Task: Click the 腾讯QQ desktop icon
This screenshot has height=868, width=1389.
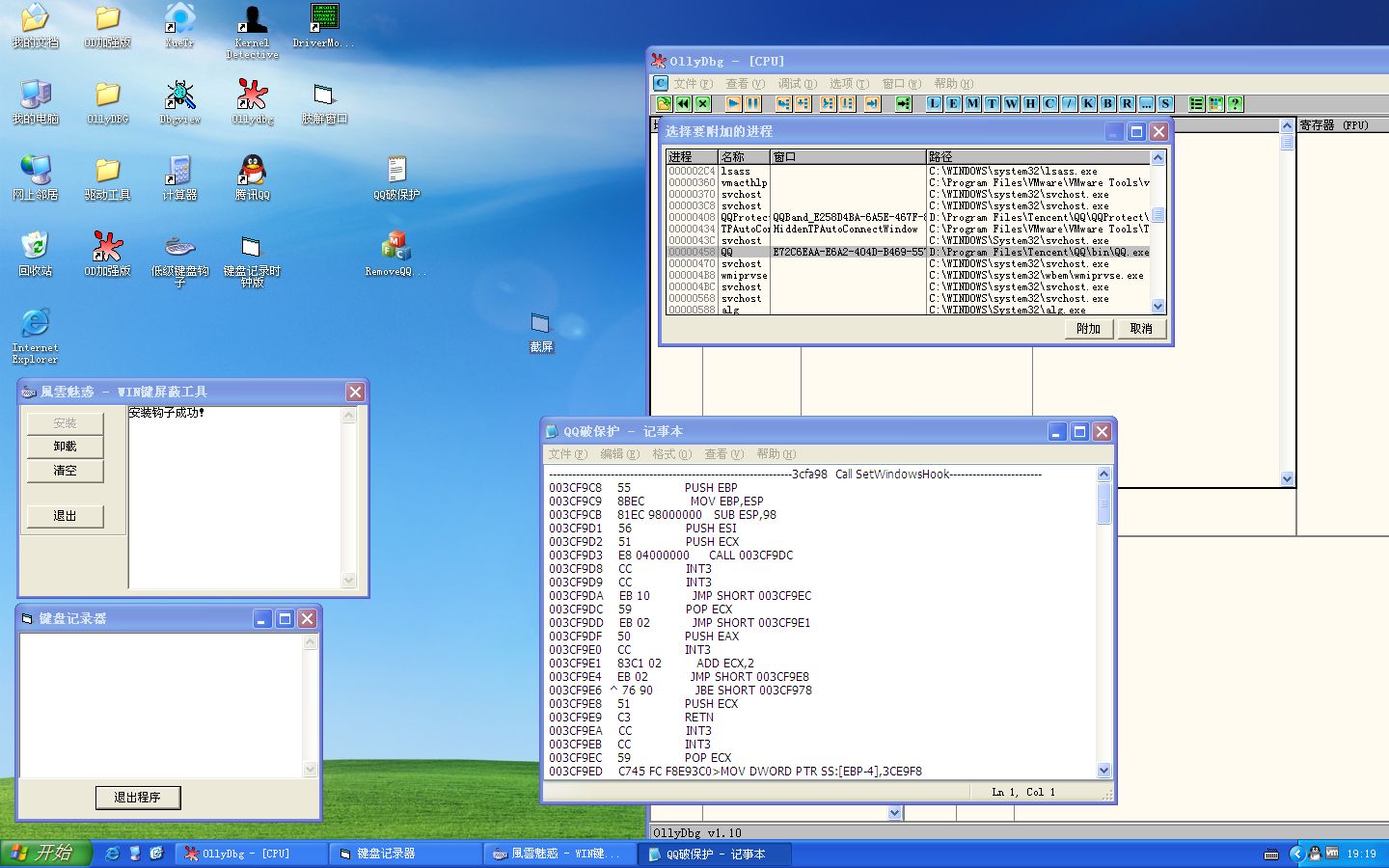Action: (x=252, y=176)
